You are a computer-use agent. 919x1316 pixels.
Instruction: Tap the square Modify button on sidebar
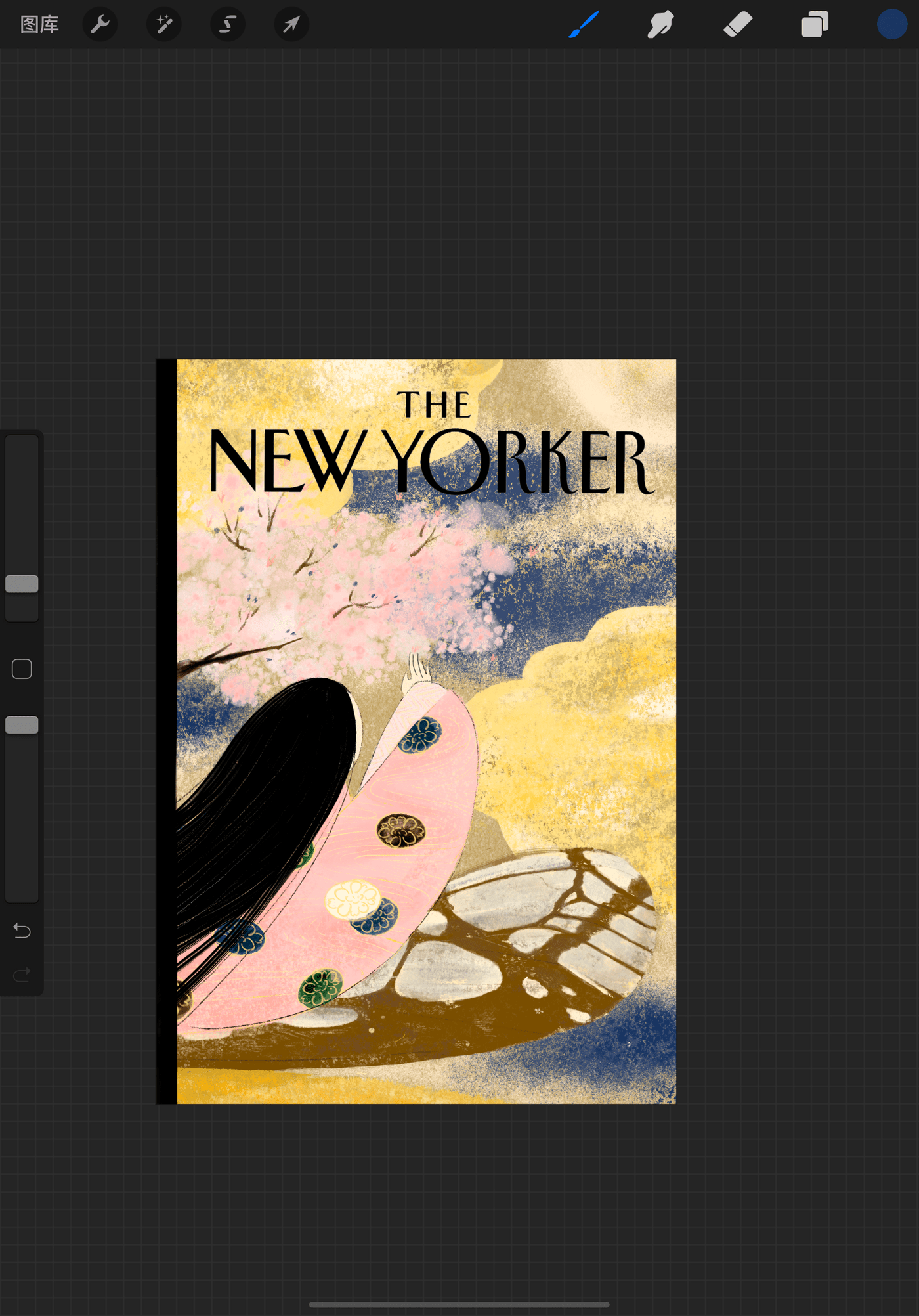coord(22,669)
